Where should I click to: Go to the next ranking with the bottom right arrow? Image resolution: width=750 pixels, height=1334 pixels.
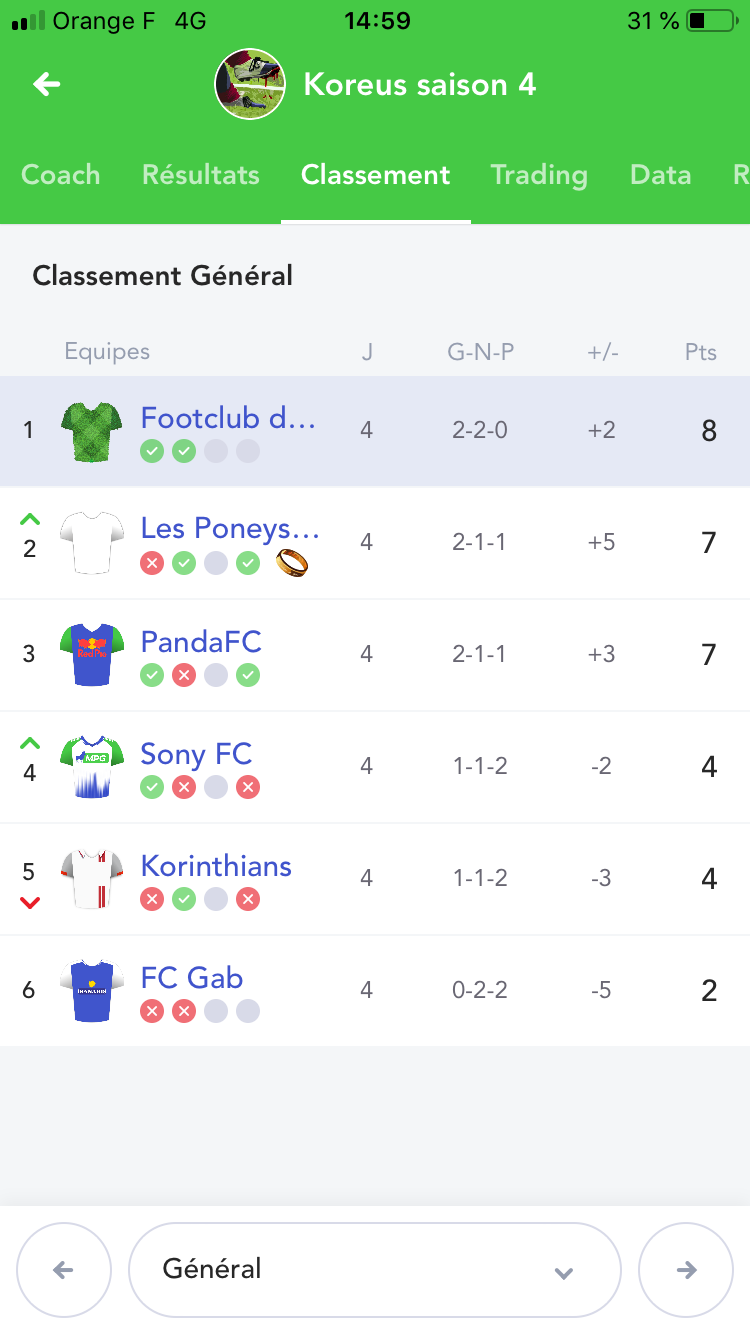coord(686,1270)
